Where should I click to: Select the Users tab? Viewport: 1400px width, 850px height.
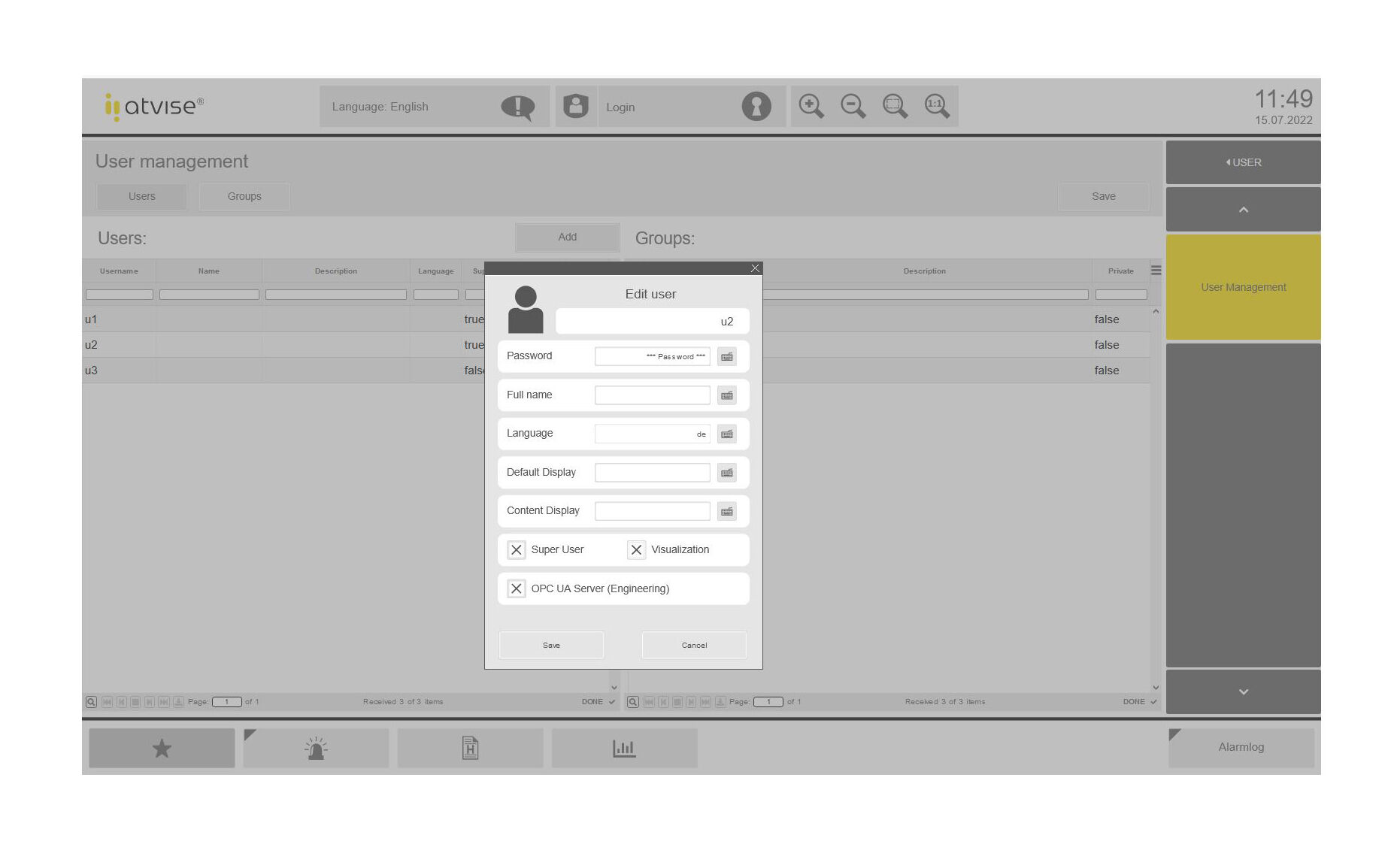click(x=141, y=196)
